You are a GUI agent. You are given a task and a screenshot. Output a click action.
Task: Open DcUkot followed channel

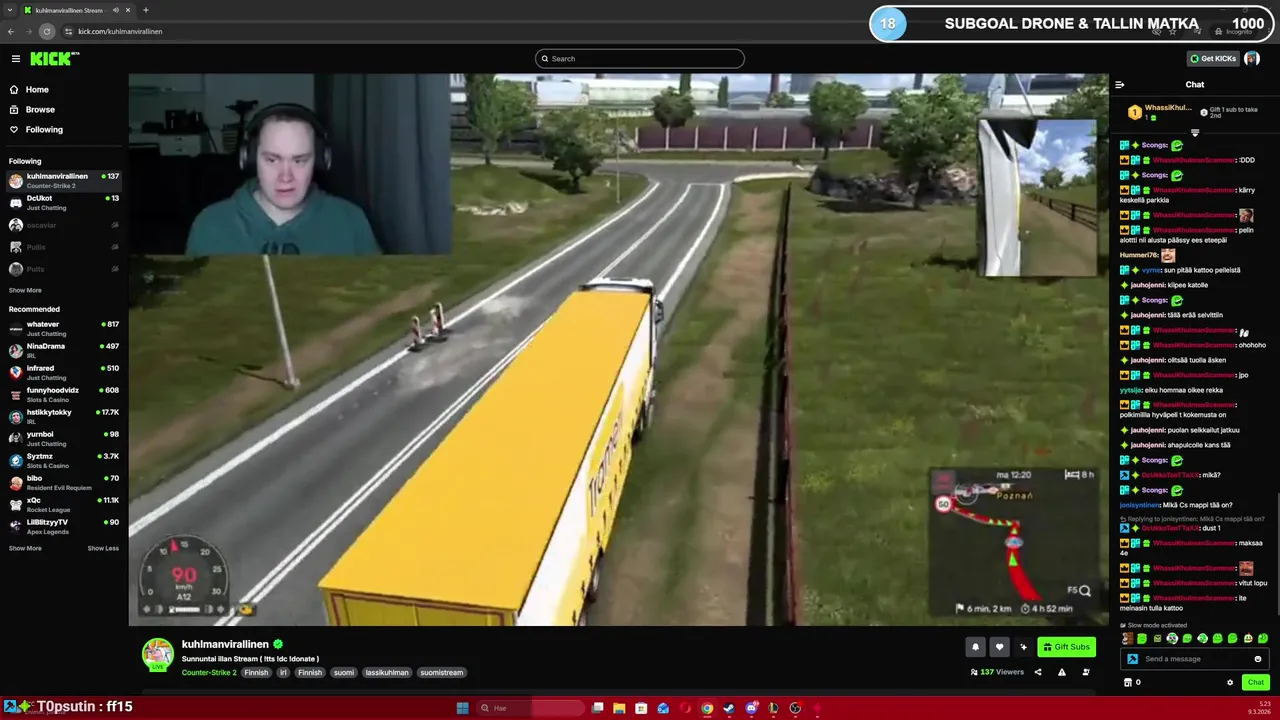point(62,201)
